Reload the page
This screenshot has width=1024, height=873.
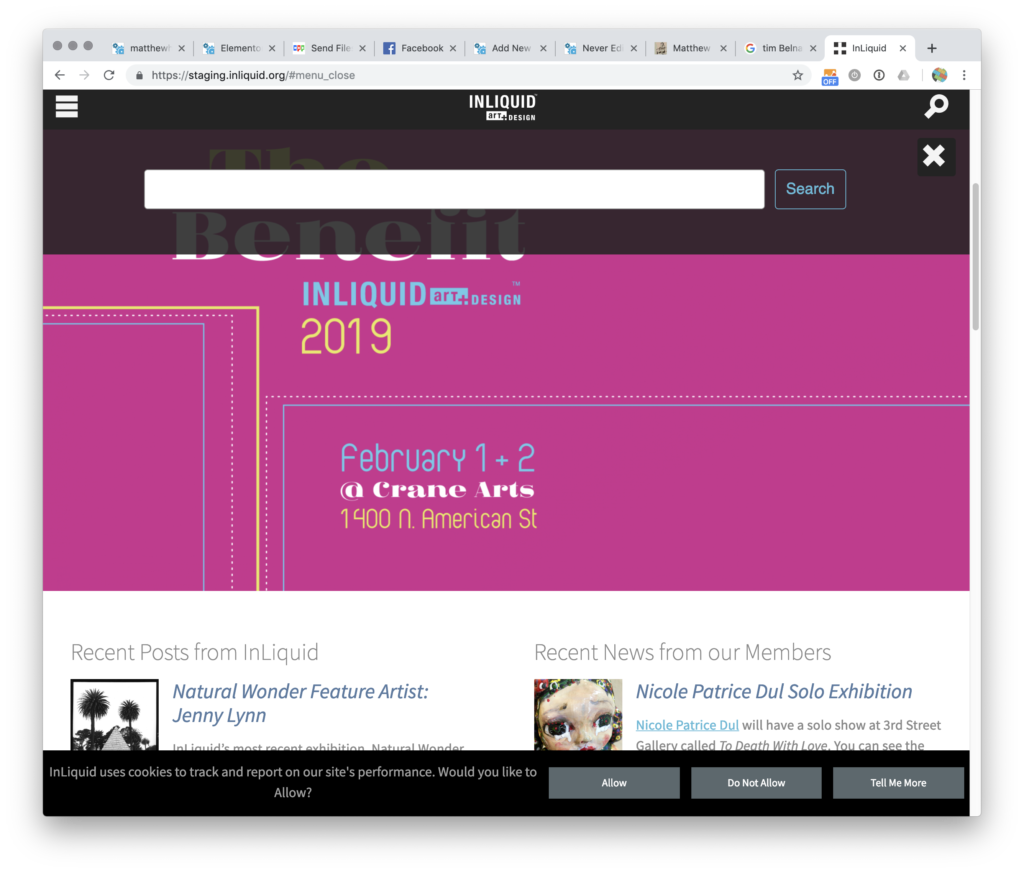pos(109,75)
